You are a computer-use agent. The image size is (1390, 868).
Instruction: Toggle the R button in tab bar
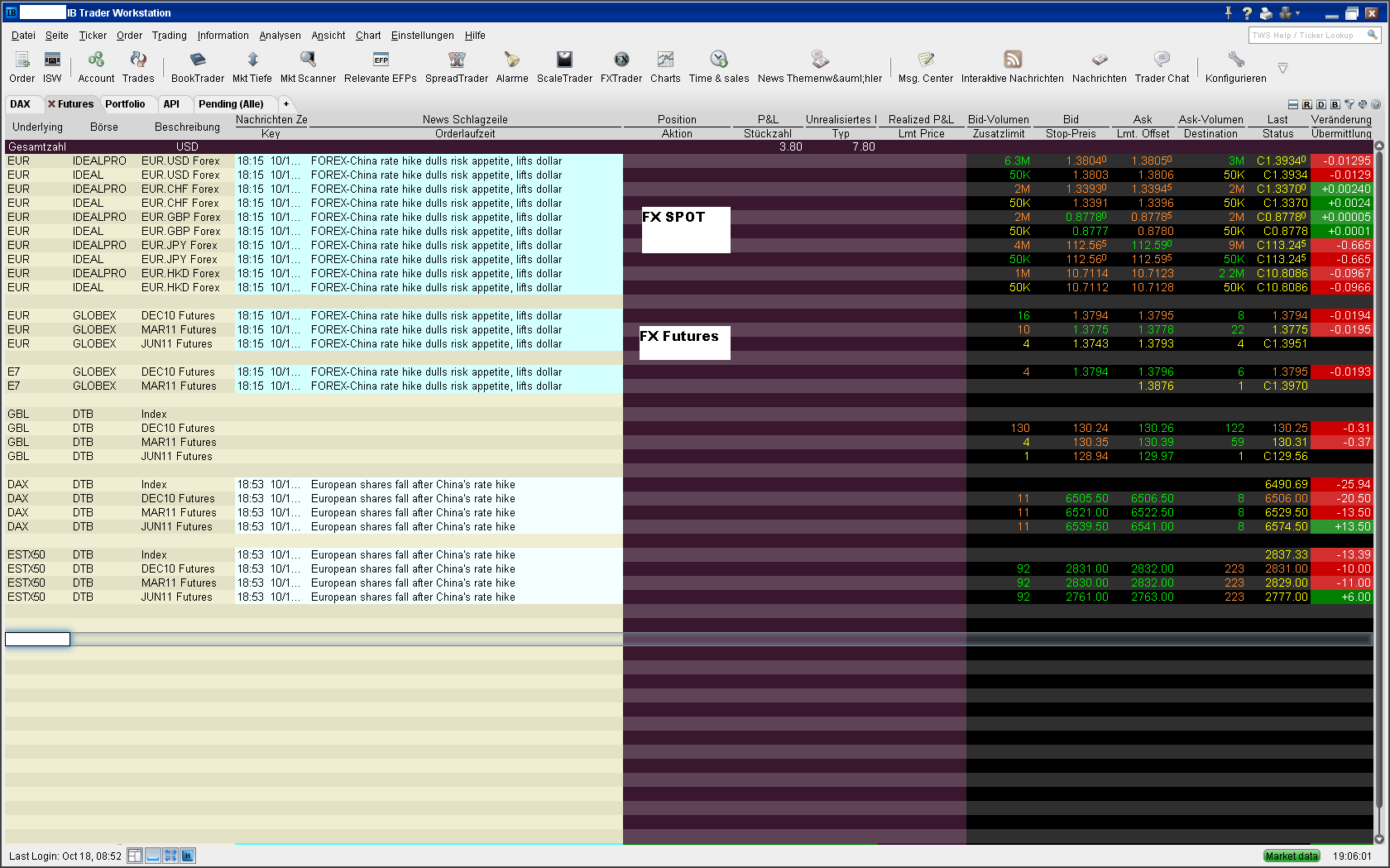1307,104
